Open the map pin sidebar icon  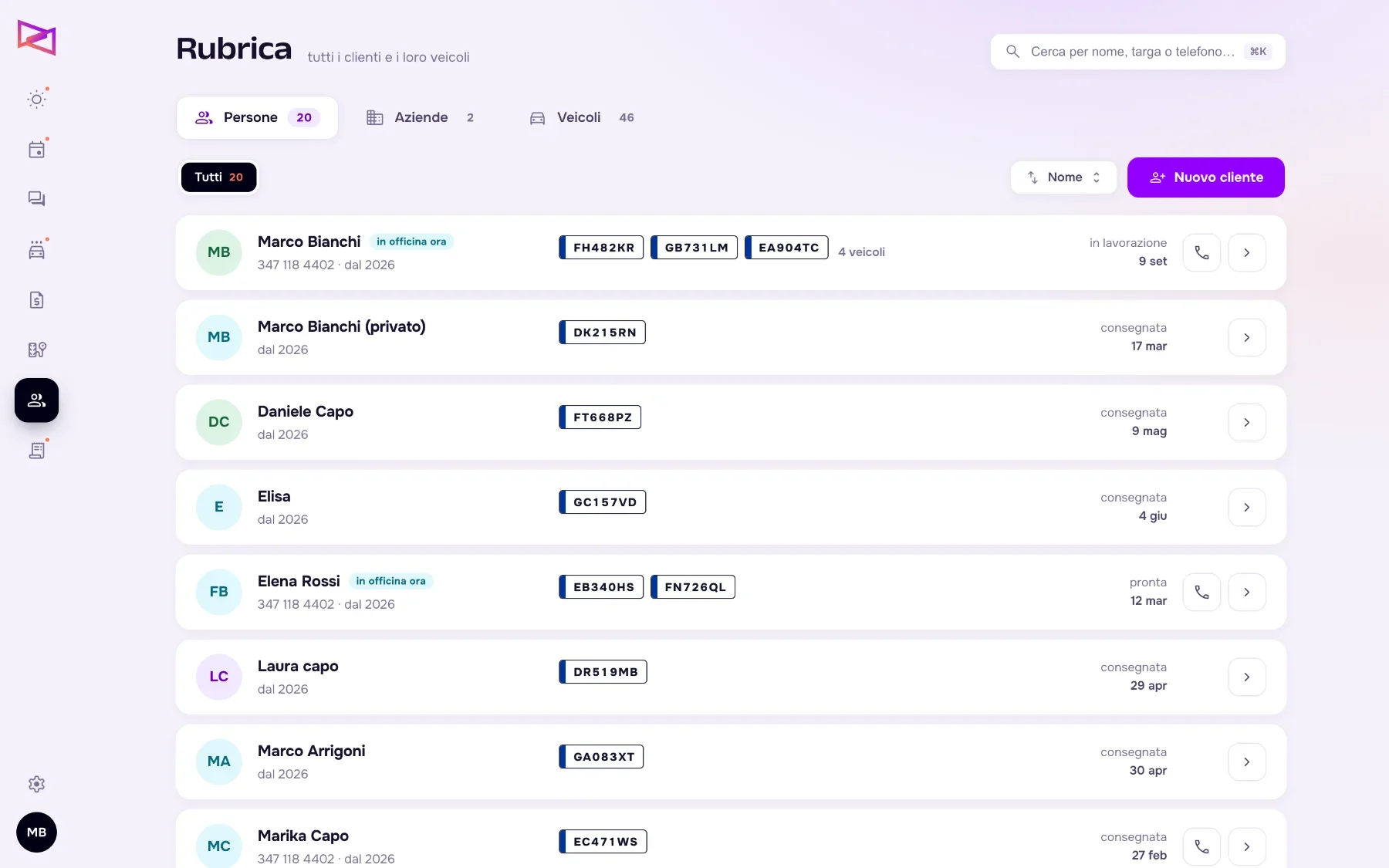point(36,350)
